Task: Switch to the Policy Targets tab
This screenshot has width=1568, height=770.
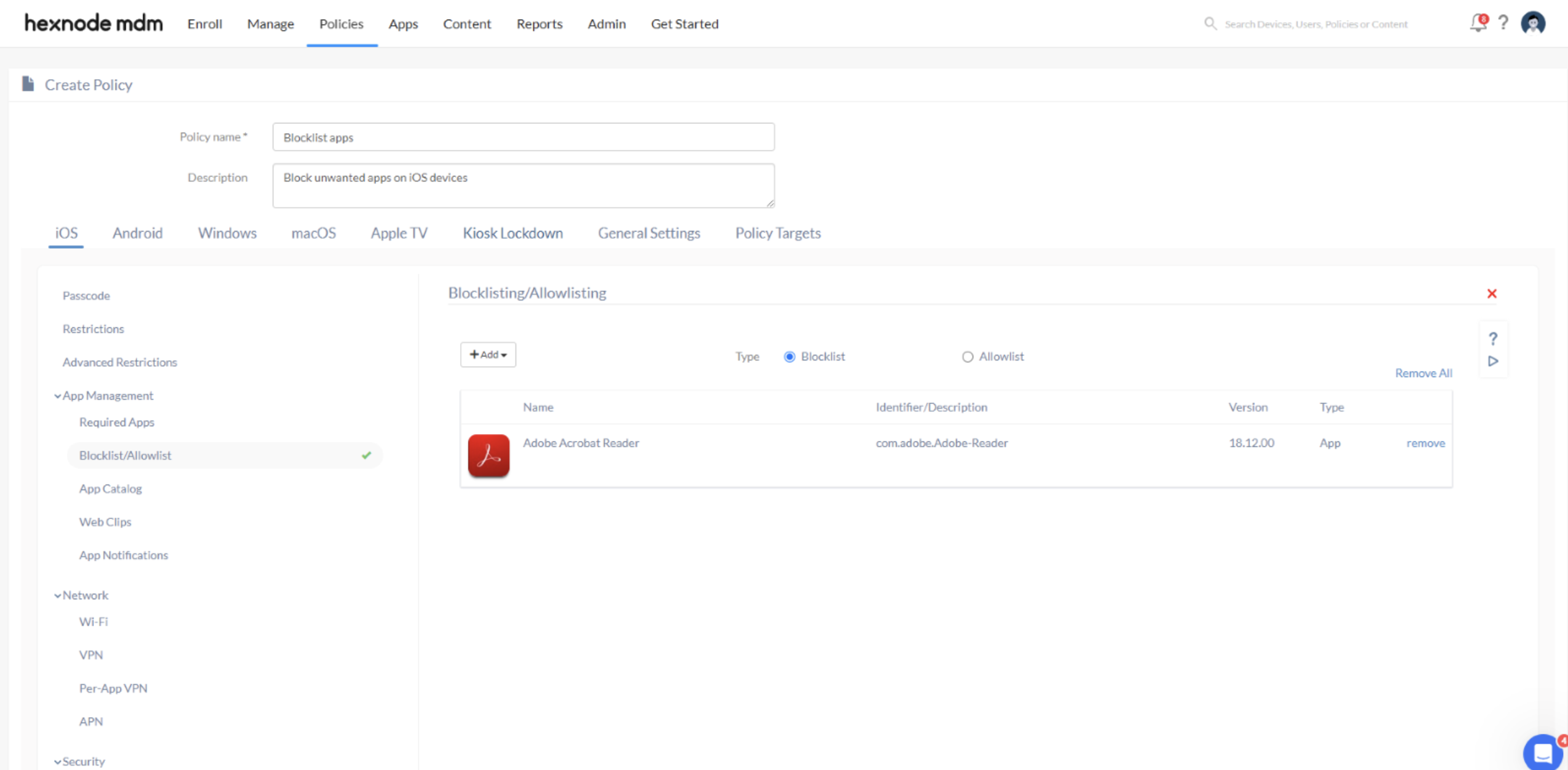Action: click(x=778, y=232)
